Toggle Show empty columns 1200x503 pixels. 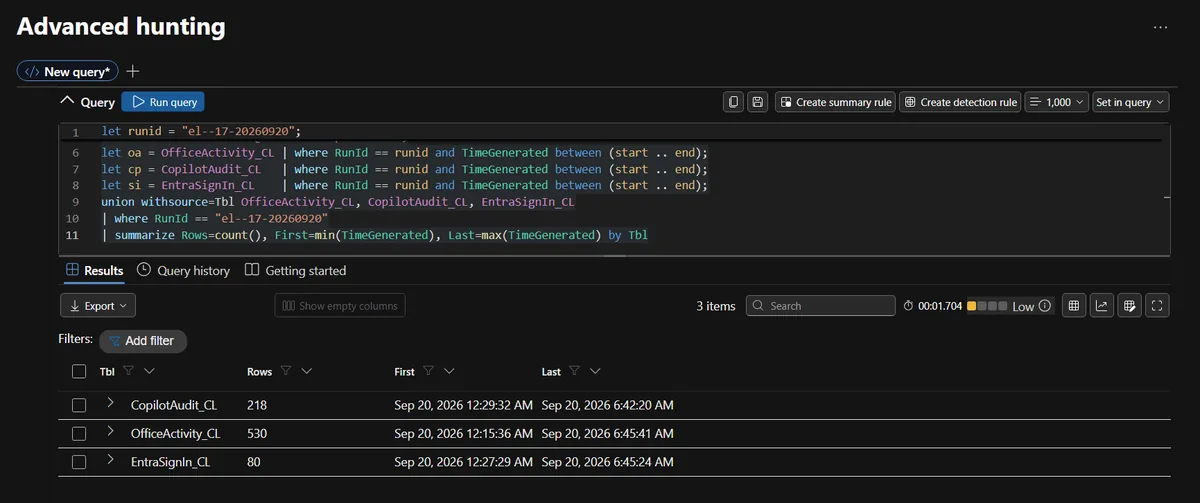click(x=340, y=306)
